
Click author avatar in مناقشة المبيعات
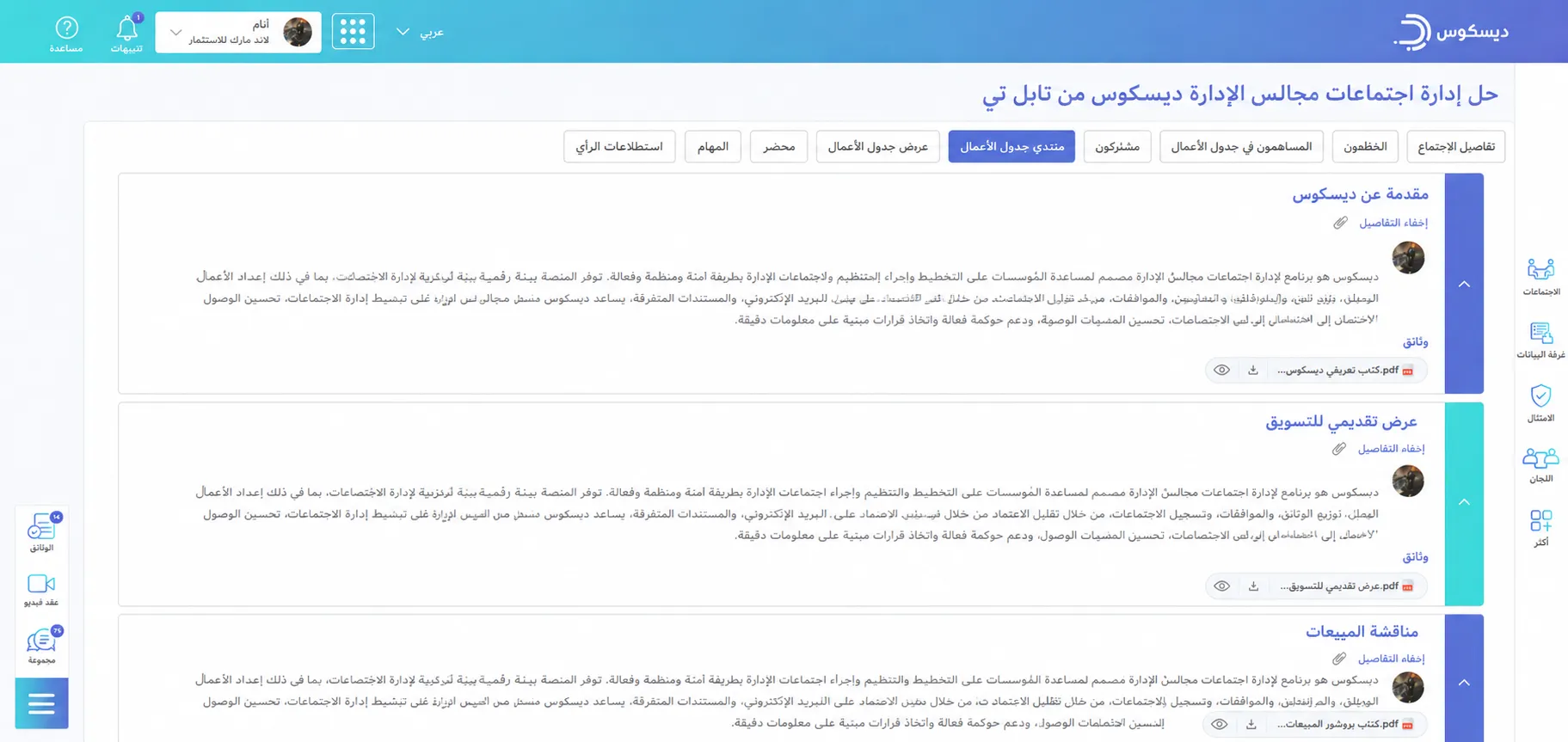(x=1408, y=687)
